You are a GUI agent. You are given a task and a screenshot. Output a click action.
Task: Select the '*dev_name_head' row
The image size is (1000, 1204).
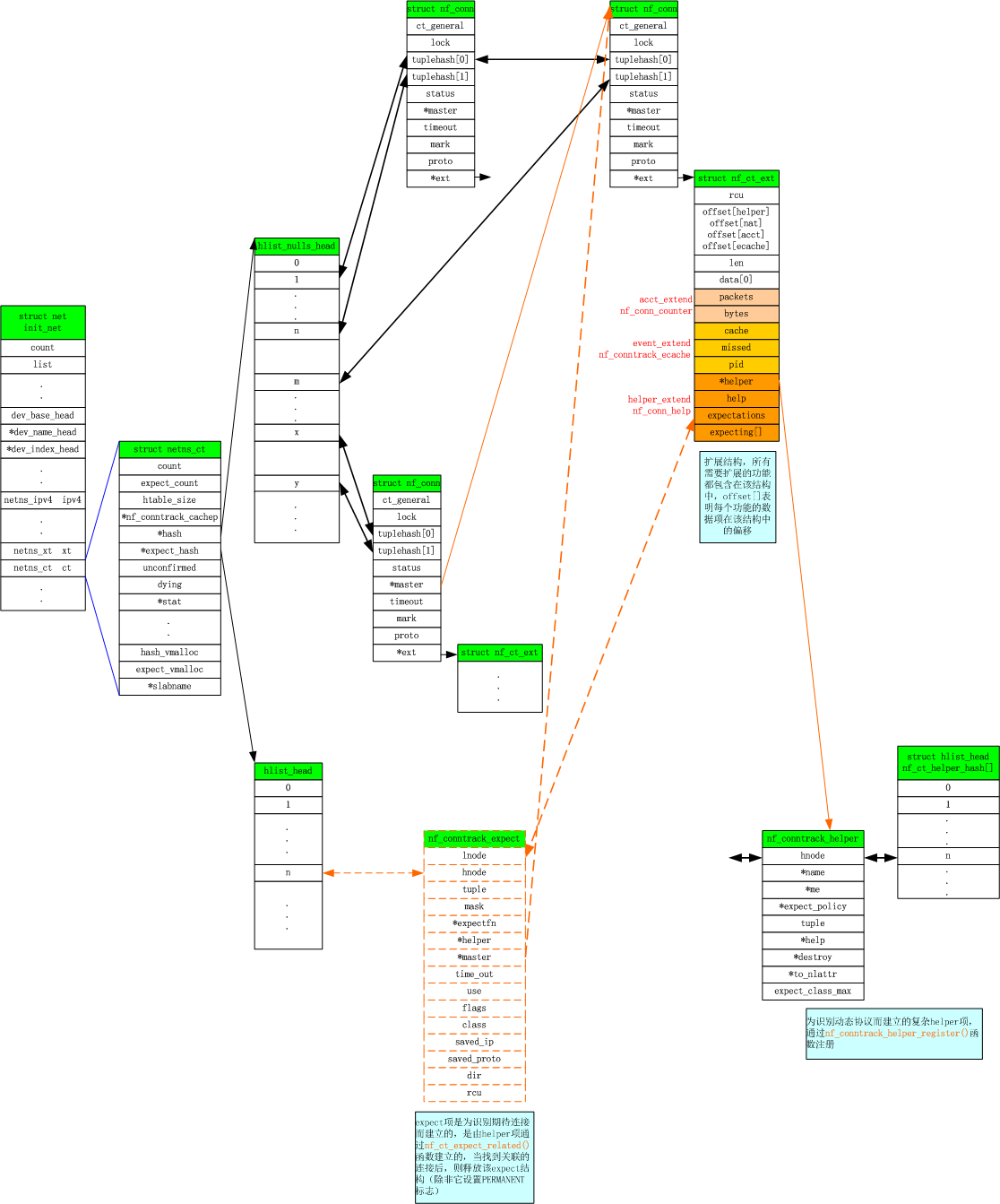click(x=43, y=433)
